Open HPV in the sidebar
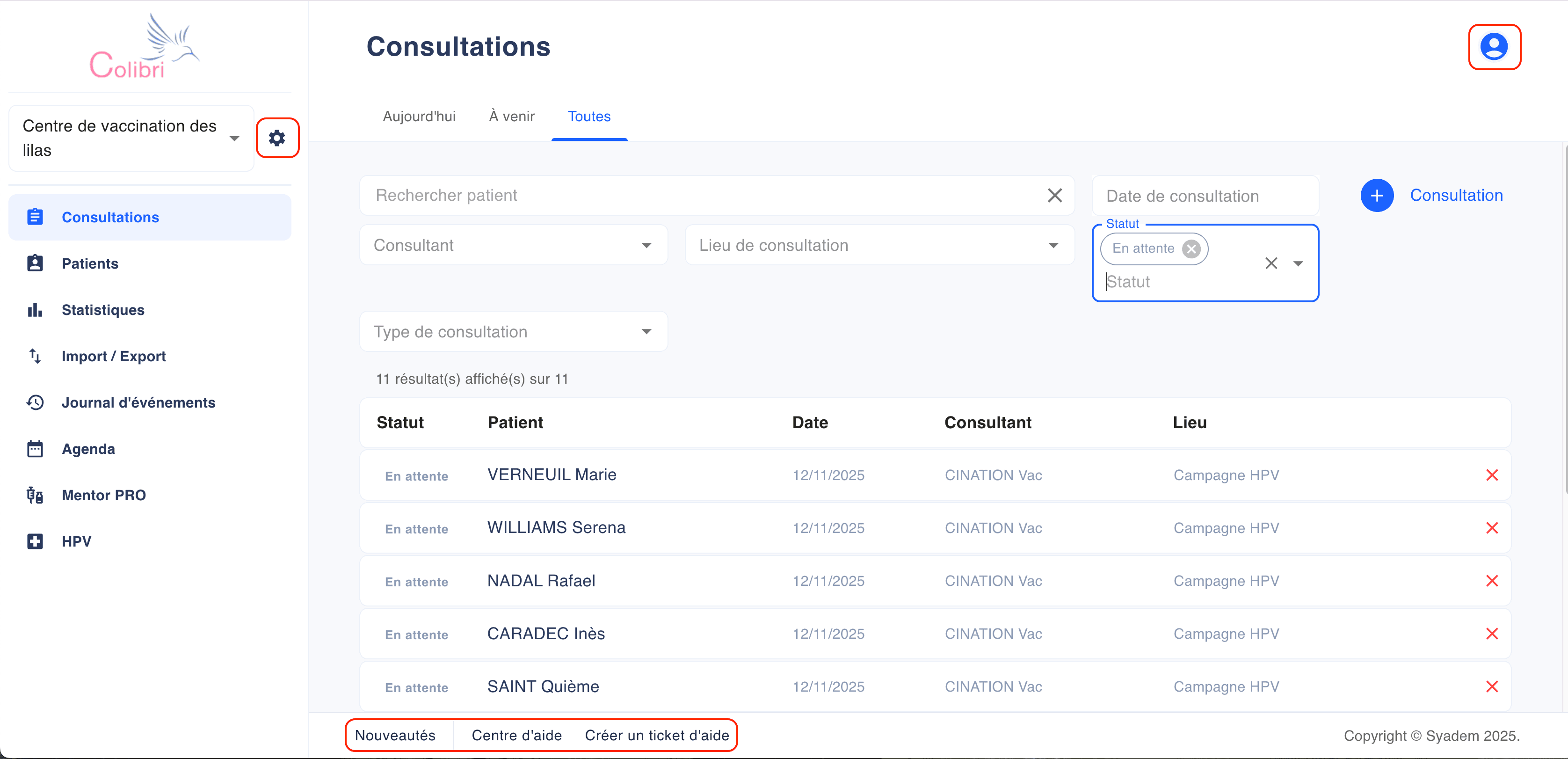Screen dimensions: 1568x759 click(150, 541)
